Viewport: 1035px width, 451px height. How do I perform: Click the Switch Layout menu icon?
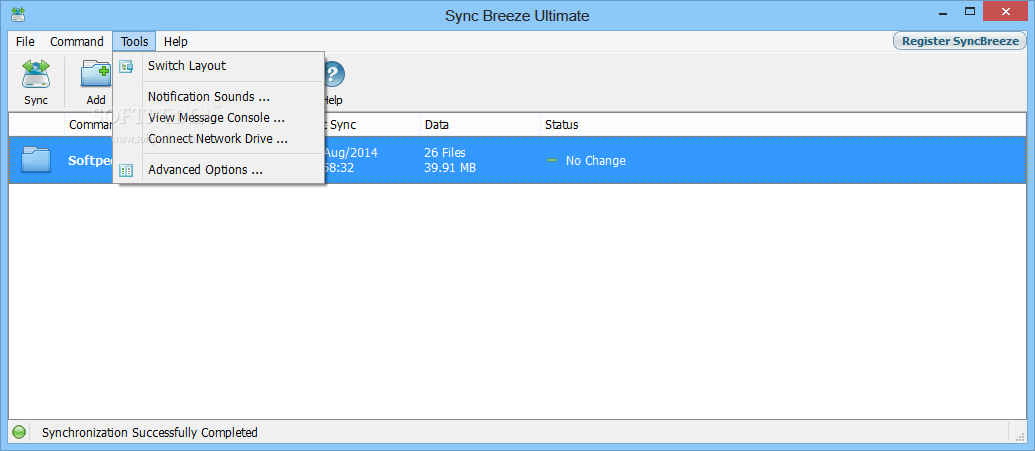[x=126, y=66]
